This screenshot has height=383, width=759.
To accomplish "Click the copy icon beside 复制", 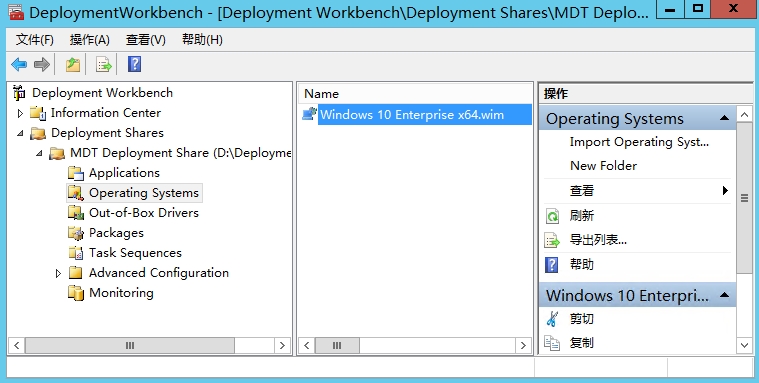I will 552,343.
